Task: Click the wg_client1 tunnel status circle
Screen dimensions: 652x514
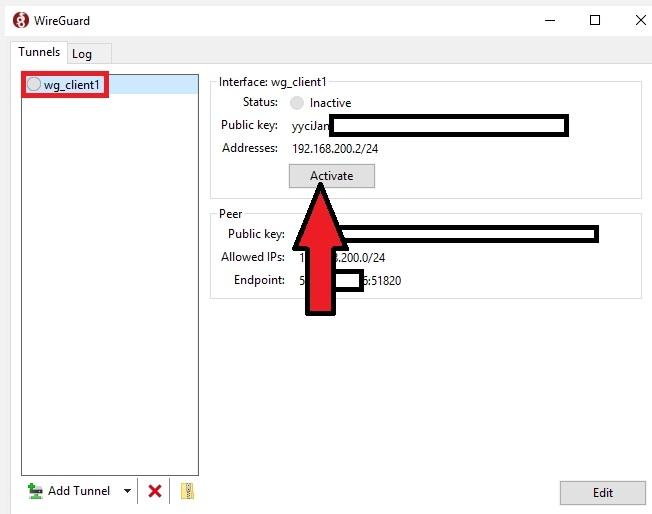Action: [x=34, y=84]
